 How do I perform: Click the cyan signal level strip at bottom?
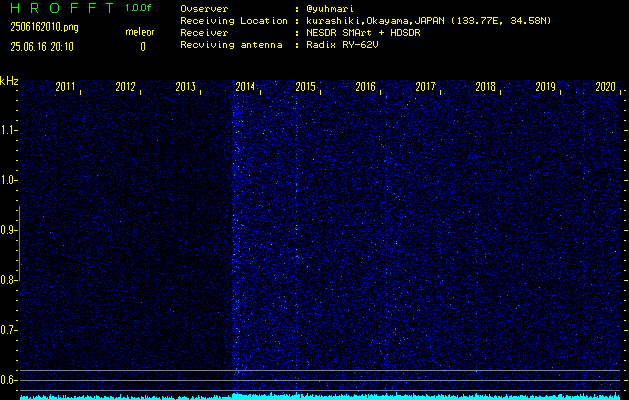click(320, 397)
